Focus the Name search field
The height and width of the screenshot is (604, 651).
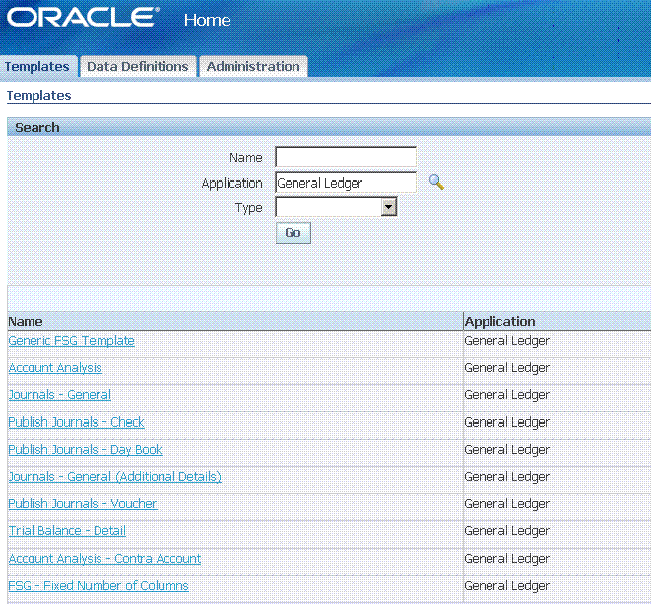(345, 157)
